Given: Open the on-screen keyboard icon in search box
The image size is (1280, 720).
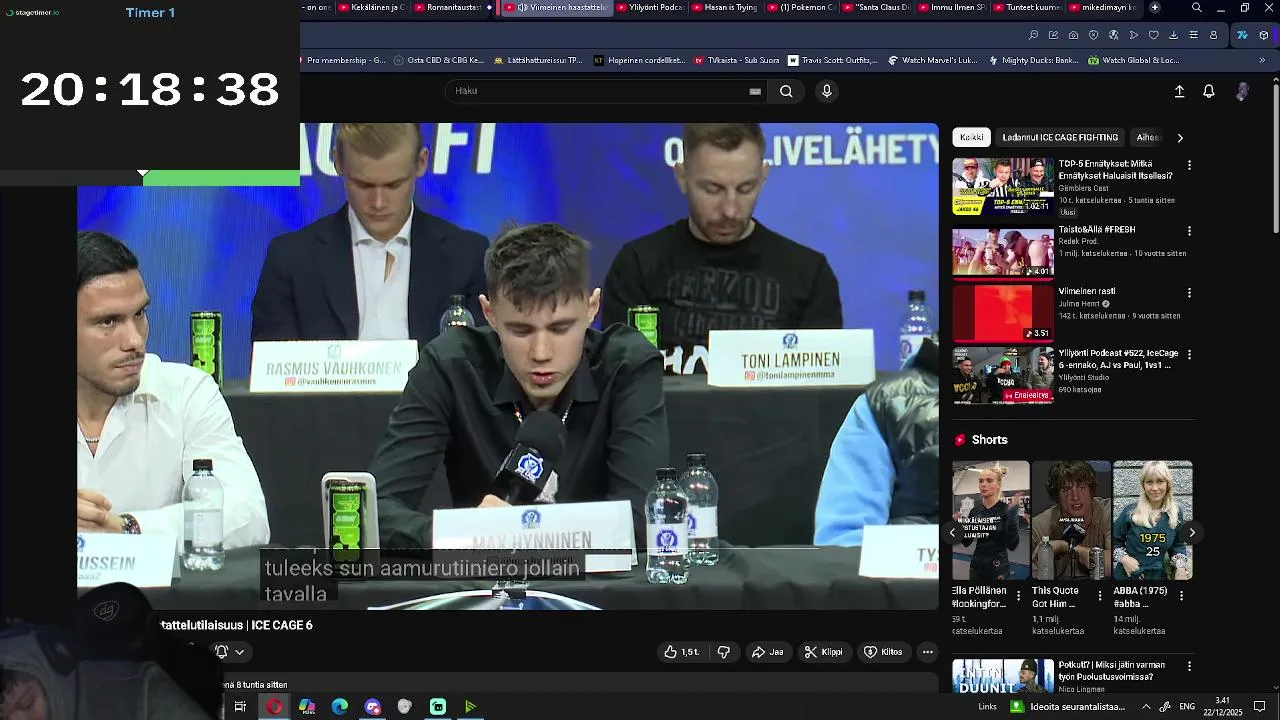Looking at the screenshot, I should tap(755, 91).
